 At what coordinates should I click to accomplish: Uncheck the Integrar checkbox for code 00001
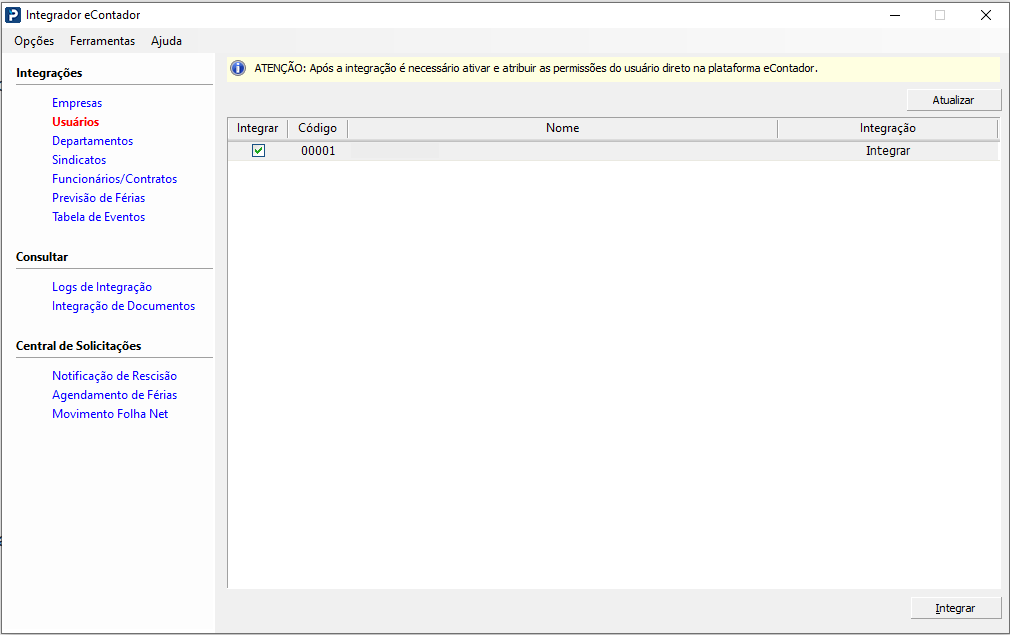(258, 151)
